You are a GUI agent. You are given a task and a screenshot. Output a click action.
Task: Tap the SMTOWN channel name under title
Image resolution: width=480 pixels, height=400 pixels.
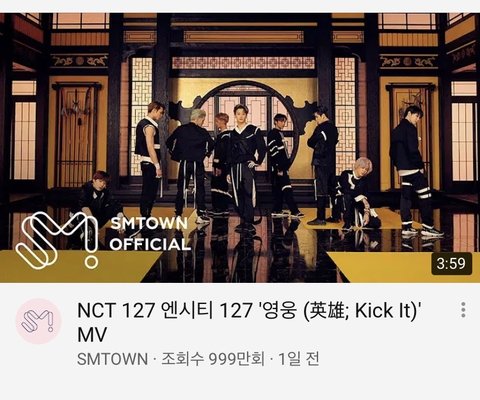click(x=112, y=359)
